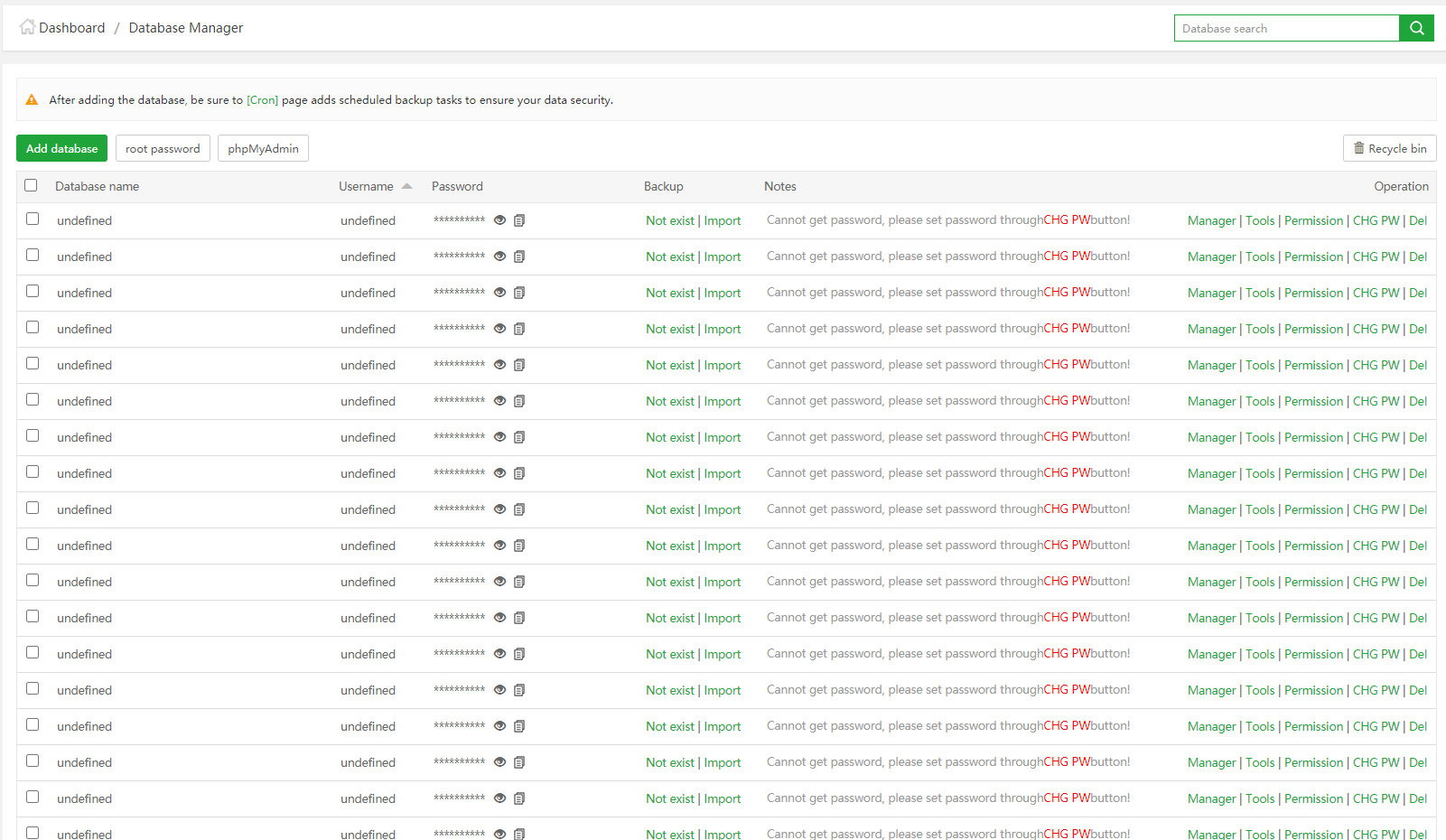Focus the Database search input field
The width and height of the screenshot is (1446, 840).
(x=1286, y=29)
